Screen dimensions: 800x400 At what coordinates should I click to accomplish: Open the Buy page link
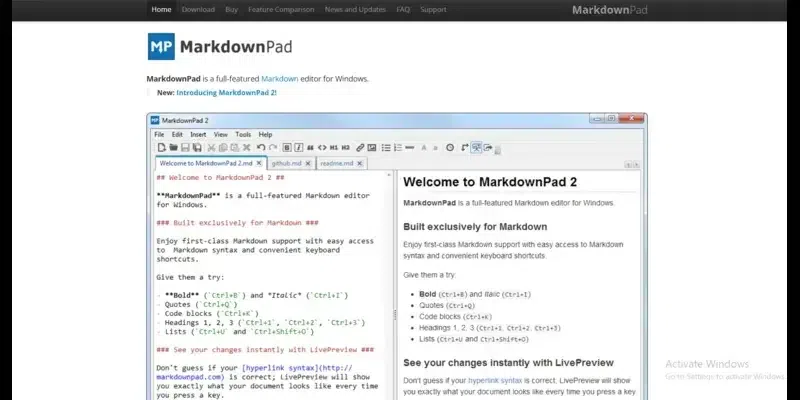(x=232, y=9)
